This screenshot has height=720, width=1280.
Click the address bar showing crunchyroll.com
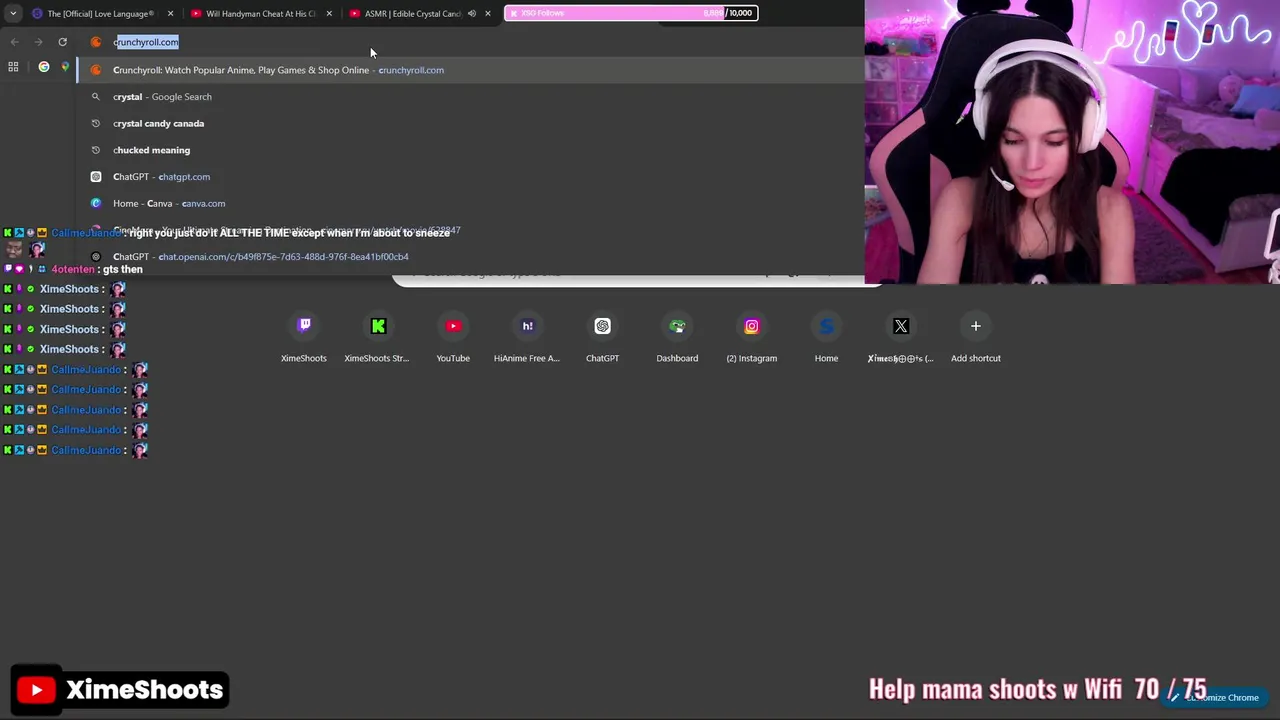pyautogui.click(x=470, y=42)
